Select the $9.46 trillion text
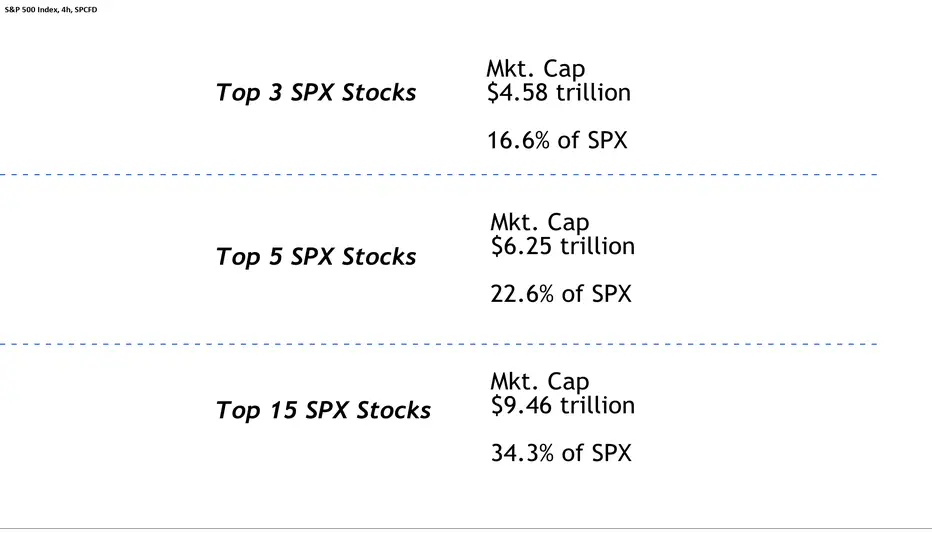The width and height of the screenshot is (932, 550). [x=563, y=406]
